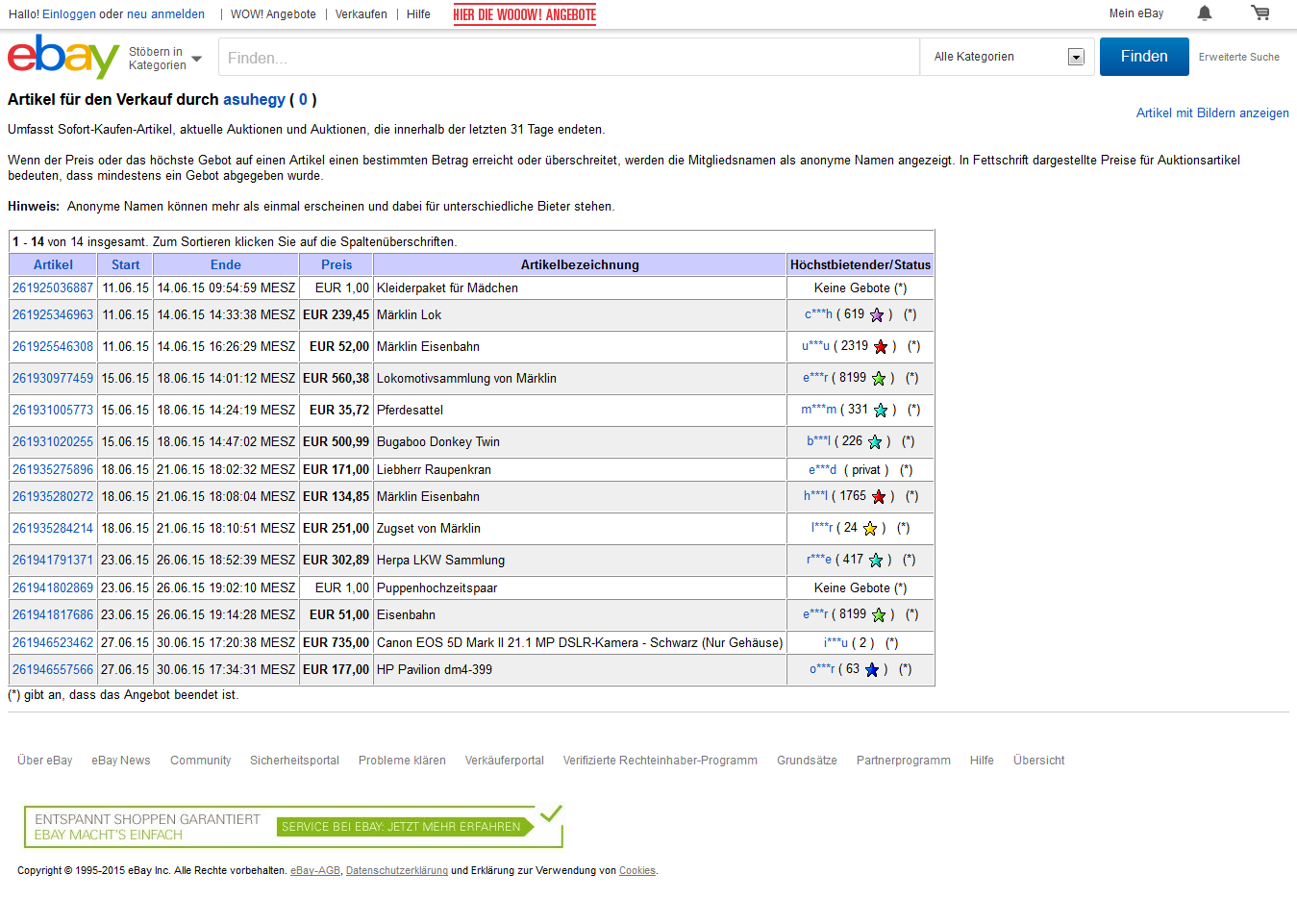
Task: Open item number 261925546308
Action: coord(53,346)
